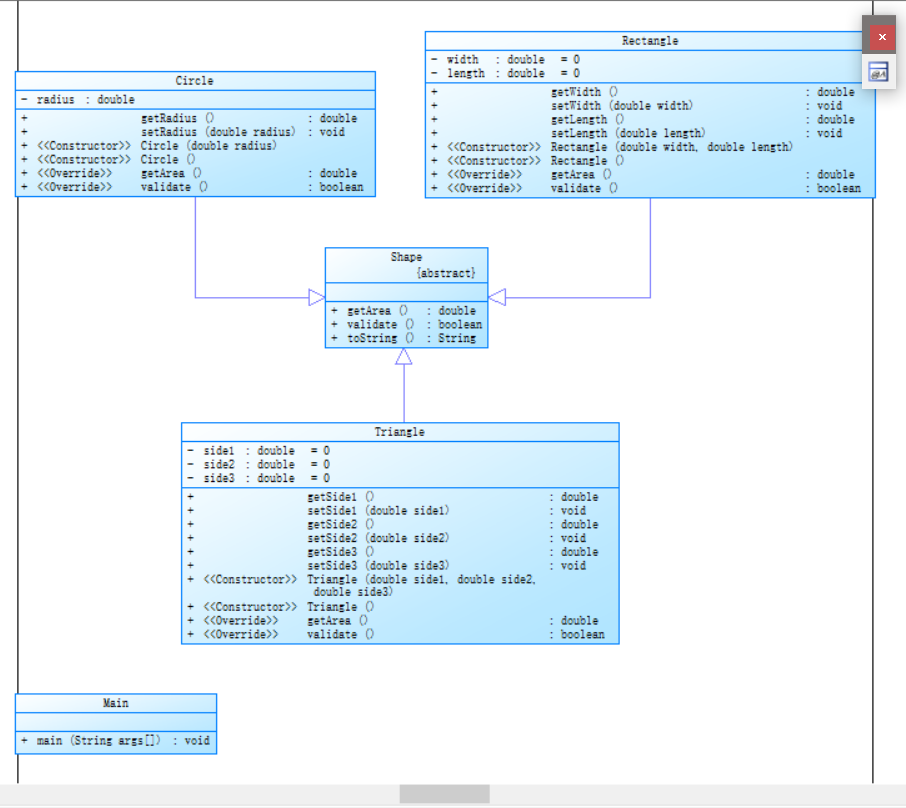Click the side1 : double attribute in Triangle
The height and width of the screenshot is (808, 906).
pos(259,451)
